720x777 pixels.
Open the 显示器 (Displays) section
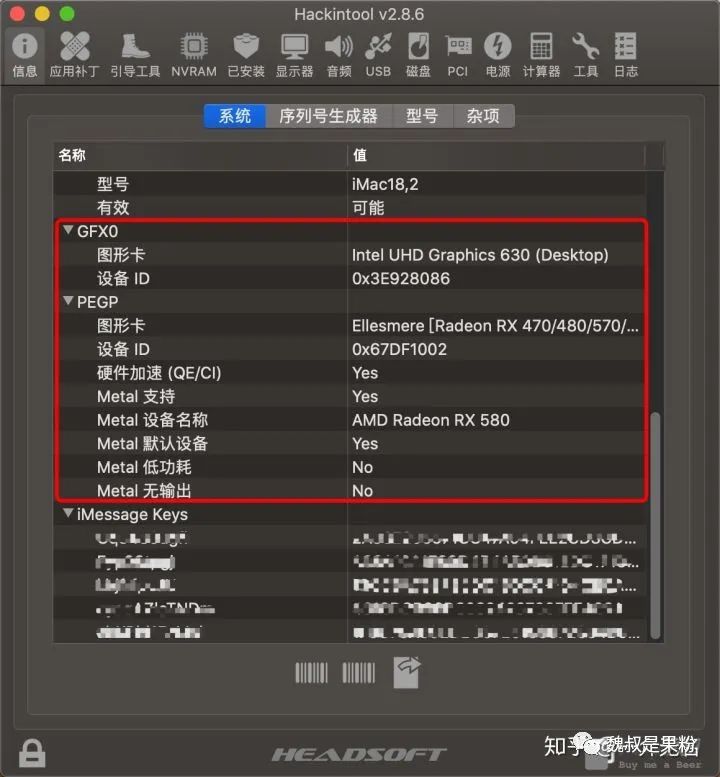[294, 55]
